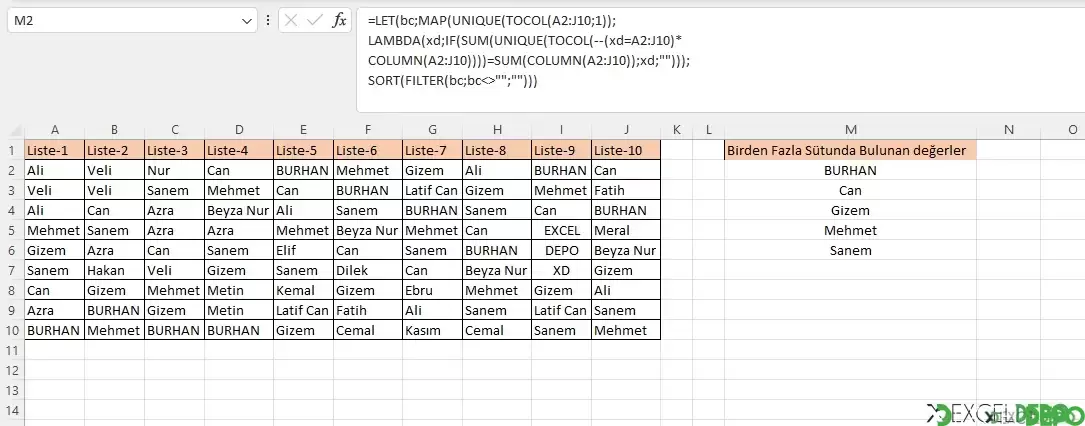Click the Hakan cell in Liste-2
This screenshot has height=426, width=1085.
[x=114, y=270]
